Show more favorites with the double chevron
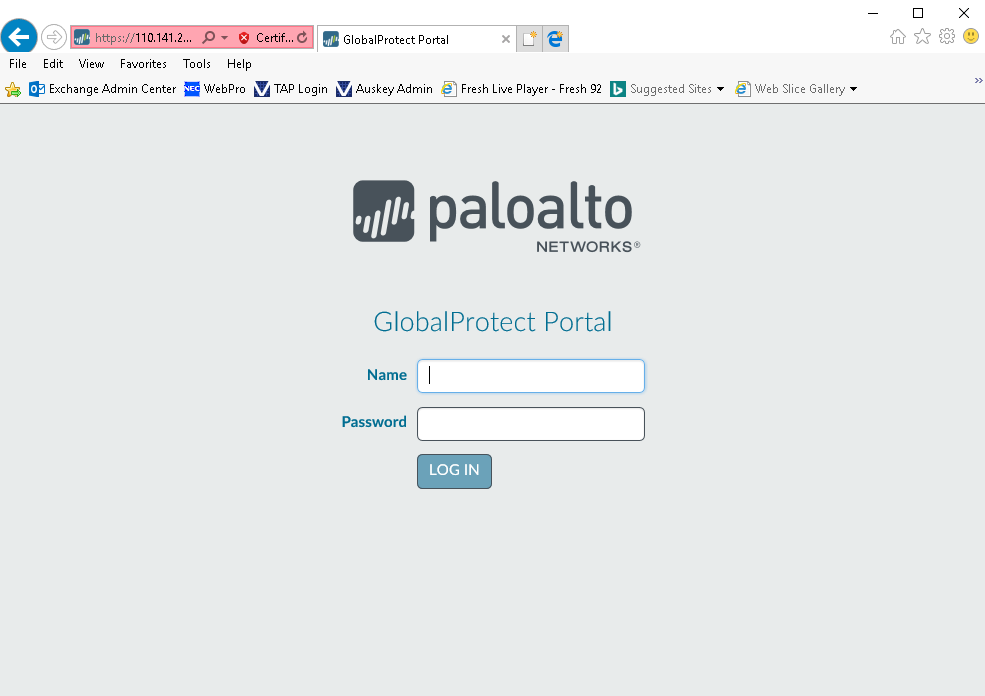This screenshot has width=985, height=696. 978,80
